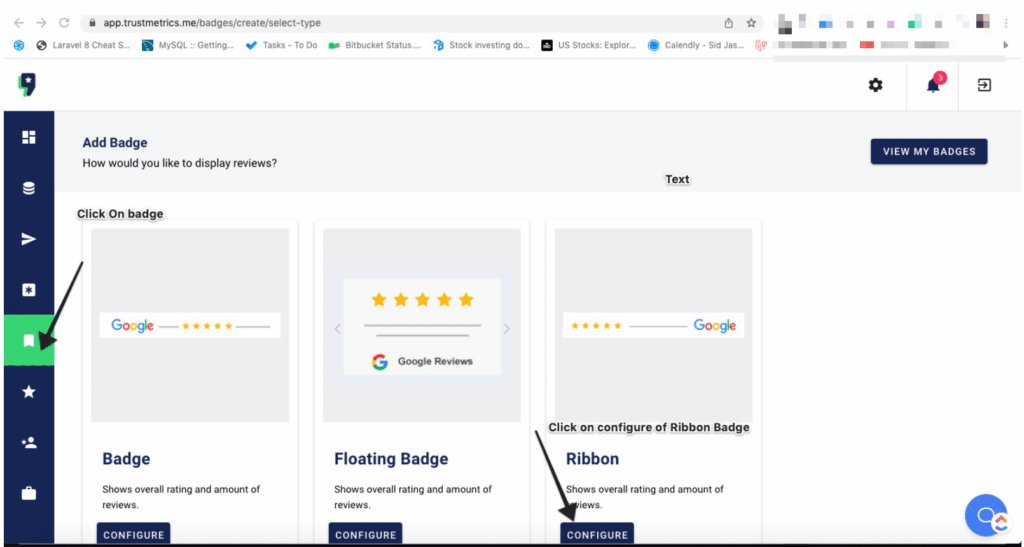Open the MySQL :: Getting... bookmark
Viewport: 1024px width, 547px height.
pyautogui.click(x=187, y=45)
